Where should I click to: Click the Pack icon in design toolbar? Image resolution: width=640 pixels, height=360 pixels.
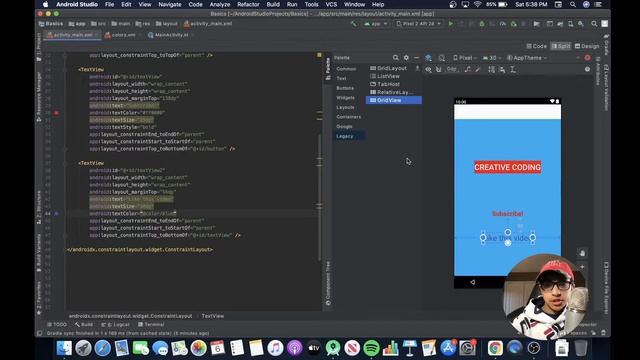pyautogui.click(x=491, y=69)
